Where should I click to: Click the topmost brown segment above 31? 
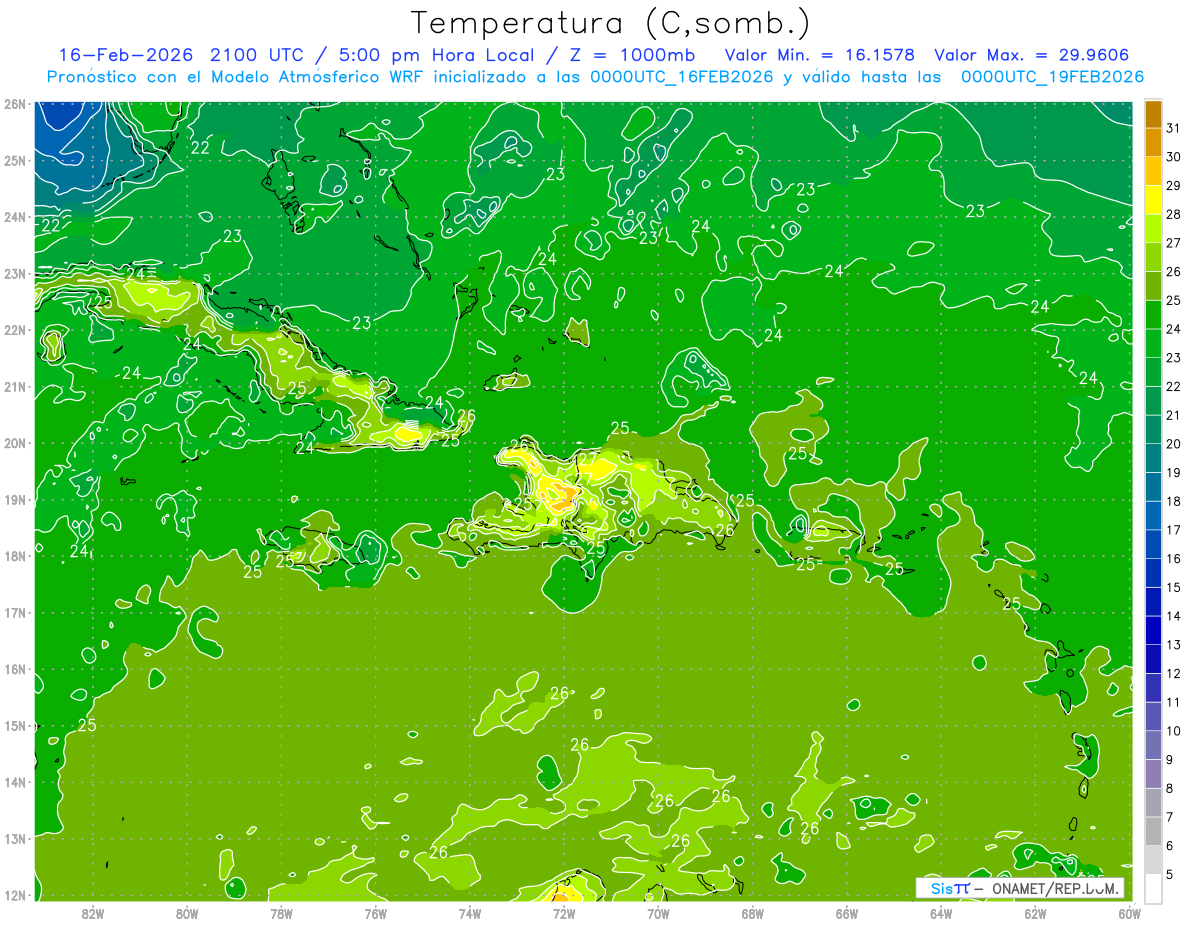[1153, 114]
